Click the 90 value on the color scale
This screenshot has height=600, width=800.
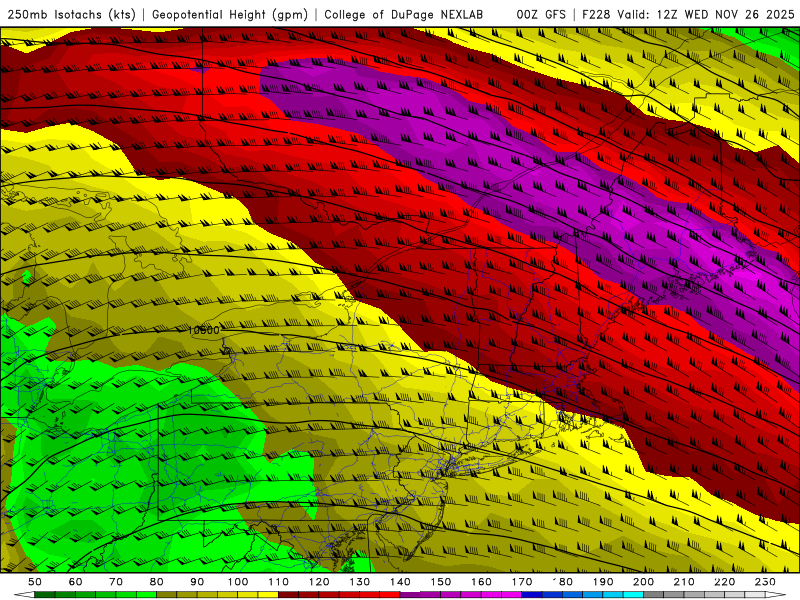pos(197,582)
